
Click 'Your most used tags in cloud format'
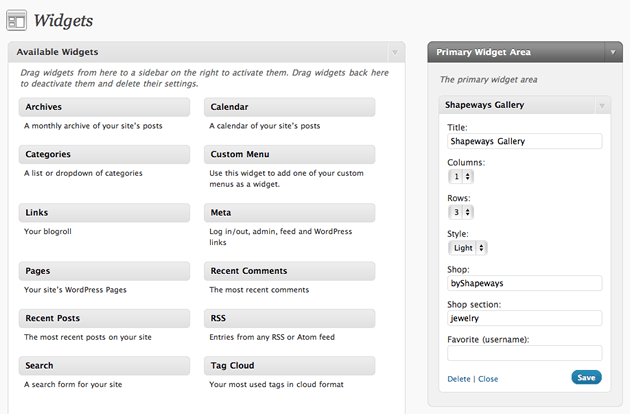(276, 385)
